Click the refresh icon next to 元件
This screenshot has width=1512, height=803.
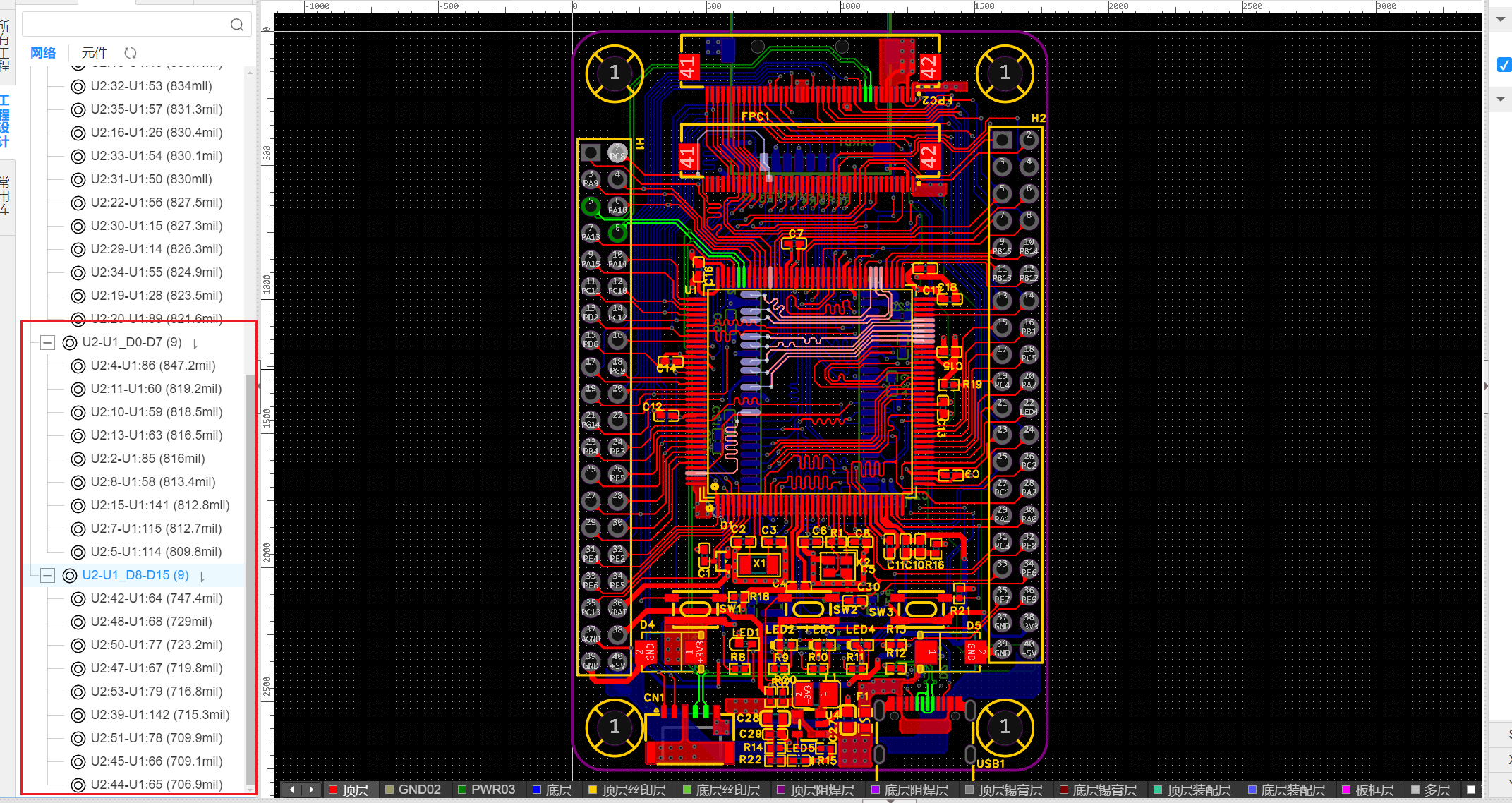131,53
